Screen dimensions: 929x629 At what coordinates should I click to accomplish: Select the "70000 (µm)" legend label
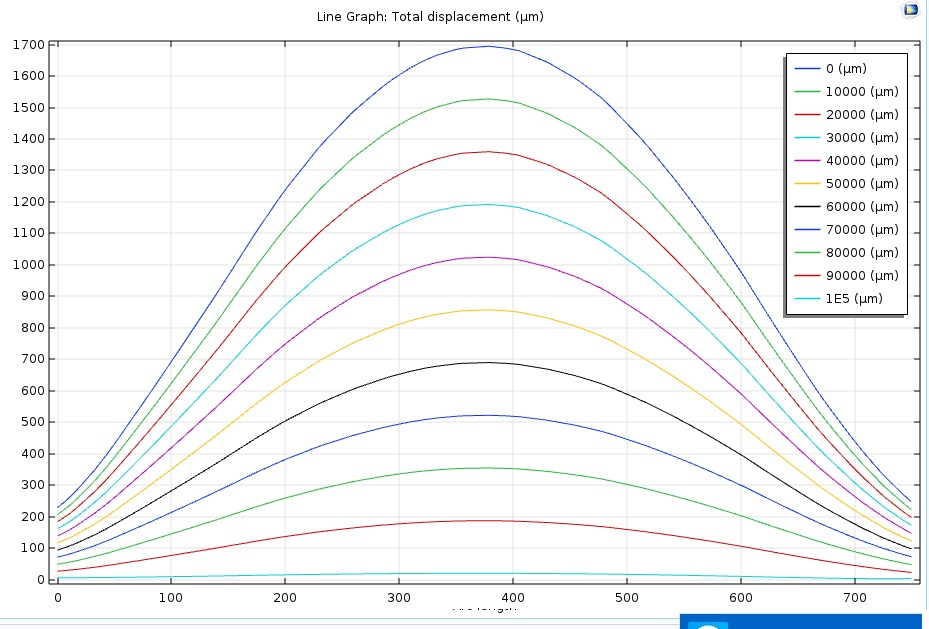[x=861, y=230]
